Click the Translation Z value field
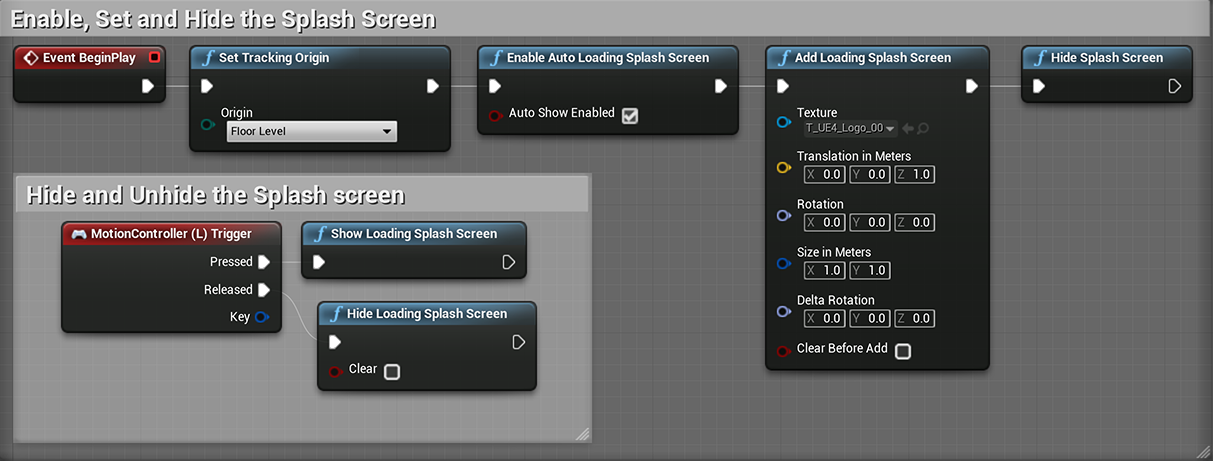 coord(915,174)
